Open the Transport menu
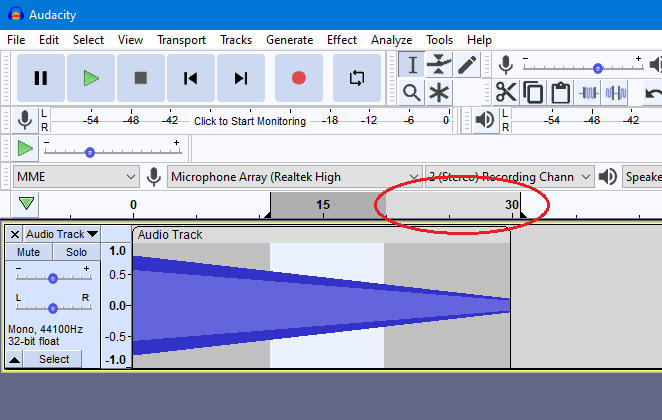 [x=182, y=40]
